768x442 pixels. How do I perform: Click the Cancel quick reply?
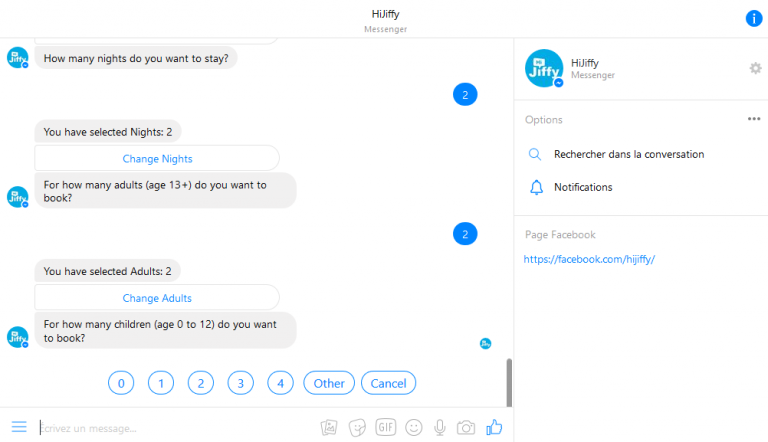pyautogui.click(x=388, y=383)
